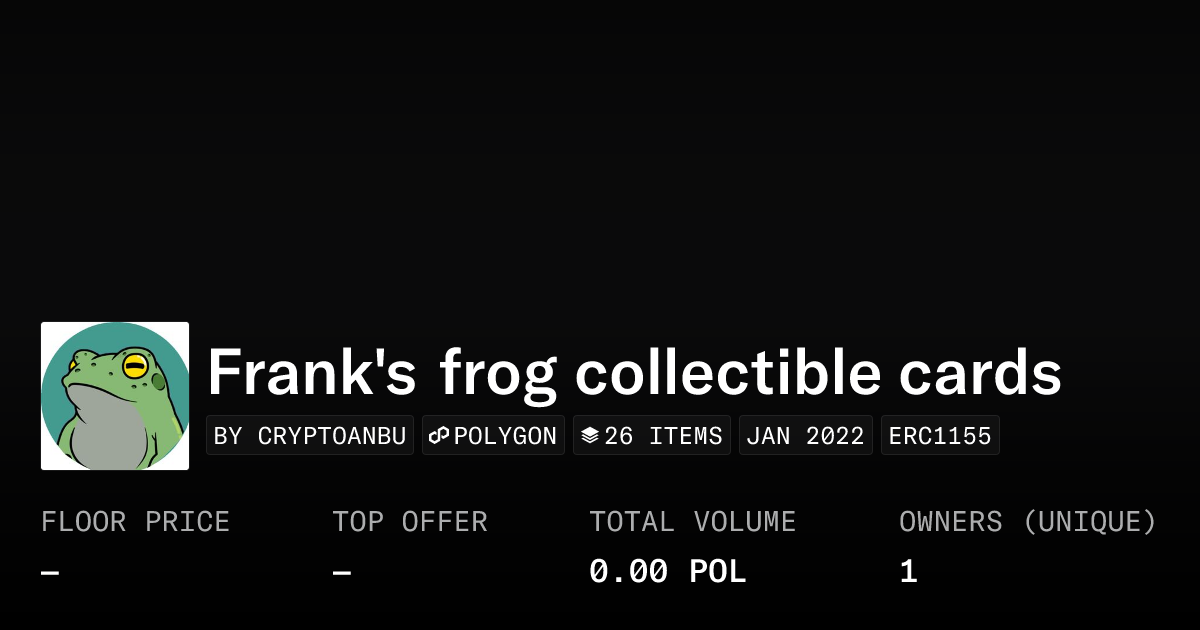Image resolution: width=1200 pixels, height=630 pixels.
Task: Open the Frank's frog collectible cards title
Action: pos(634,373)
